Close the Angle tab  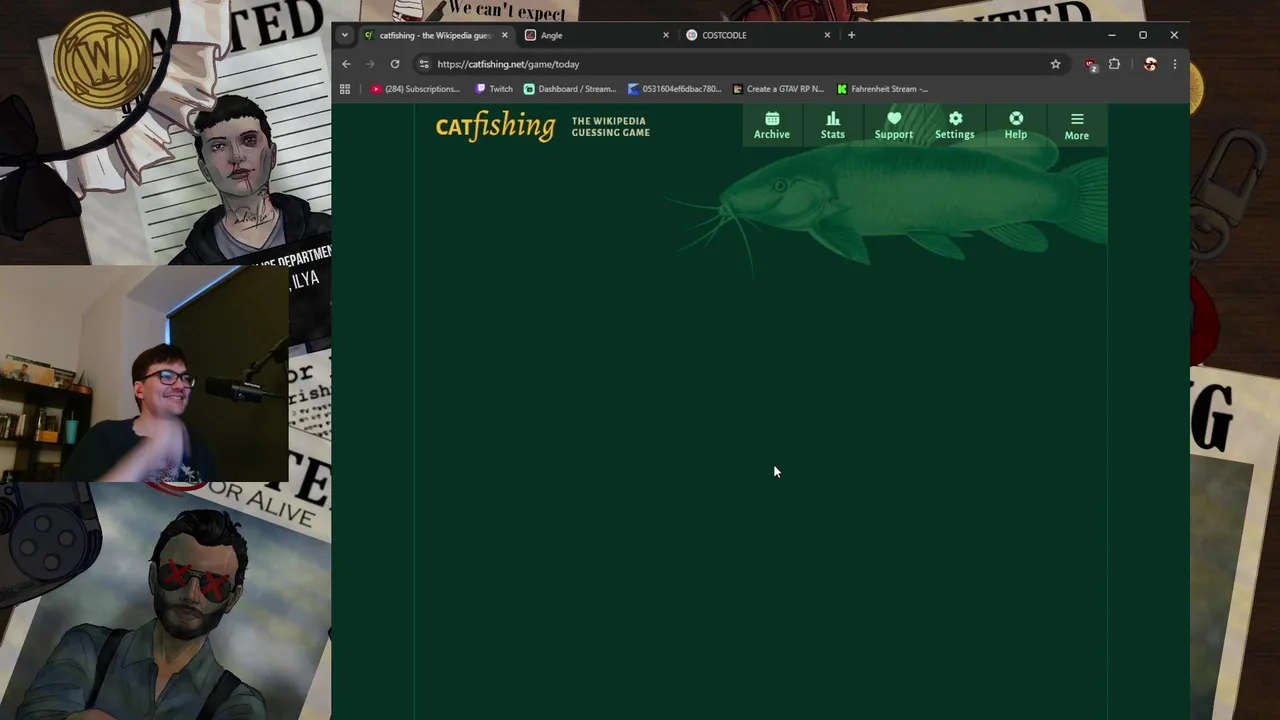pos(666,35)
